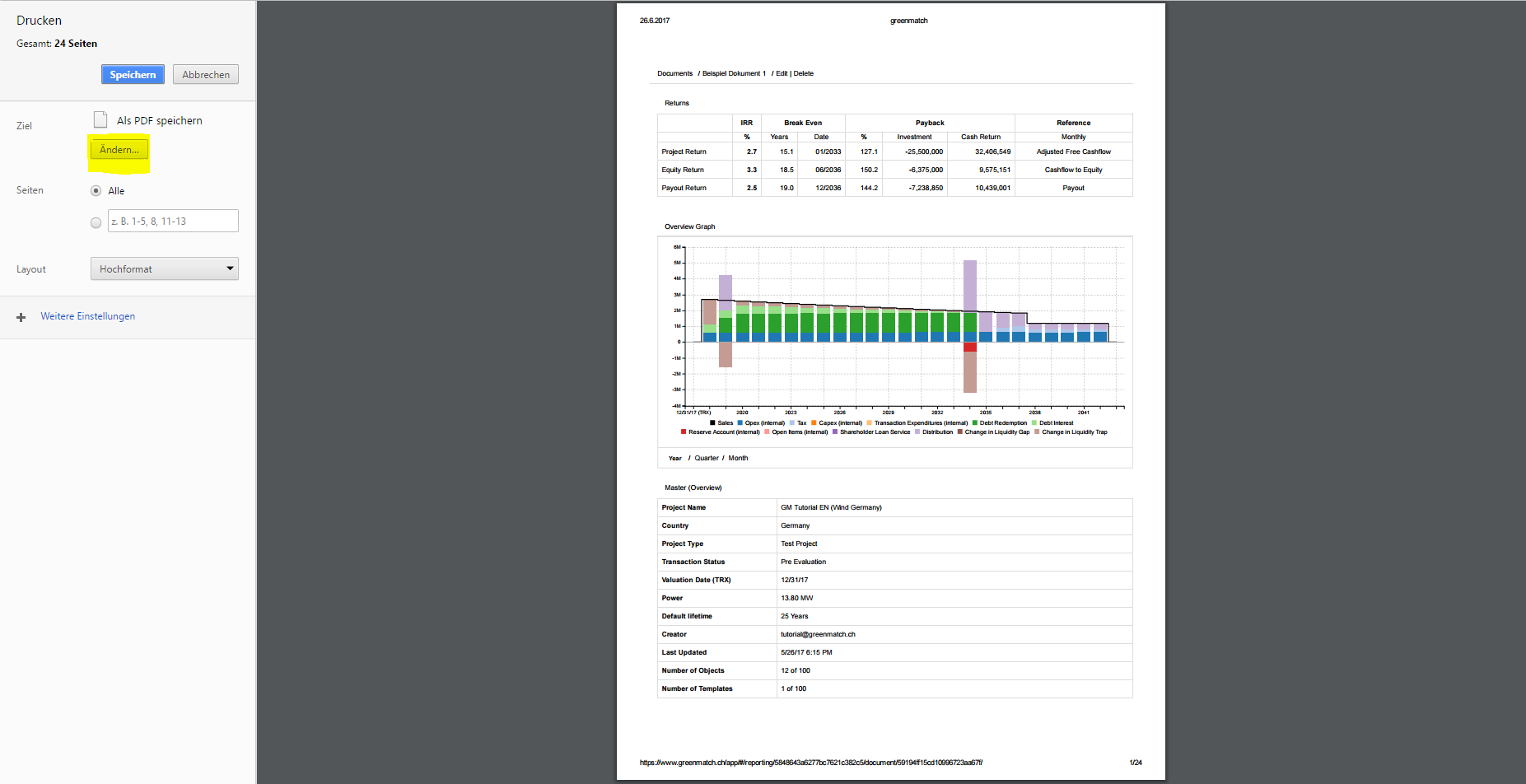This screenshot has width=1526, height=784.
Task: Switch the graph to Year view
Action: click(675, 458)
